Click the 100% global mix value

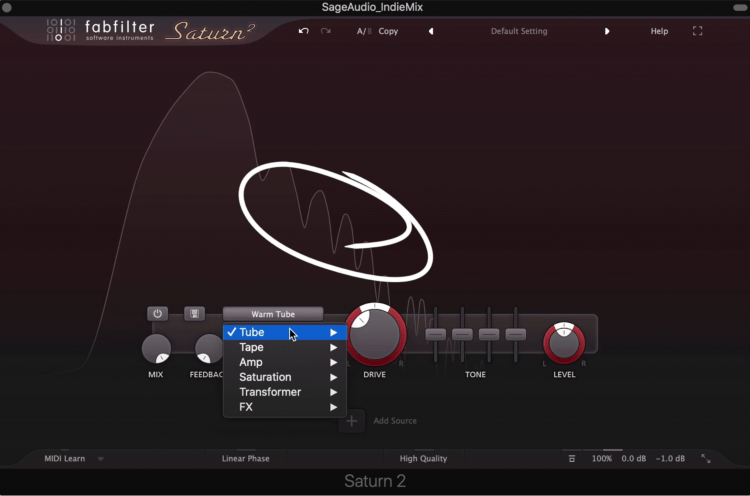[602, 458]
